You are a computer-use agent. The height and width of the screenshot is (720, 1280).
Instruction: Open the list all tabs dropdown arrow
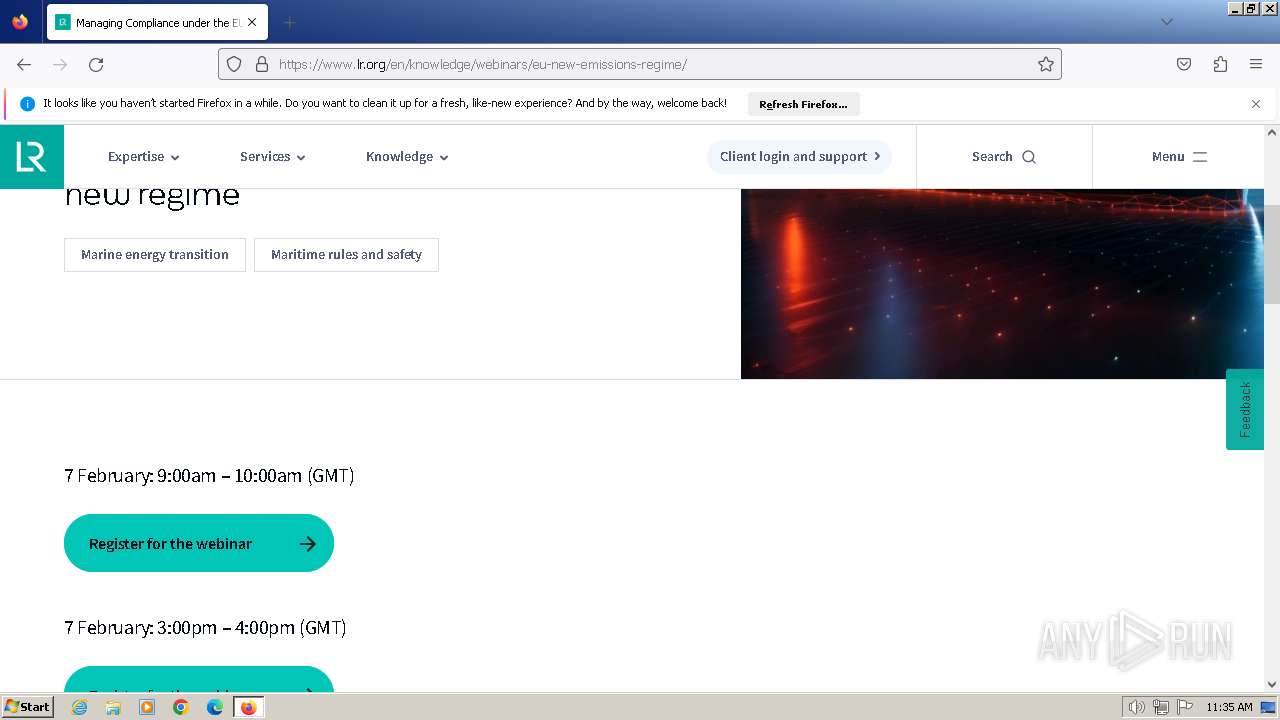[x=1166, y=22]
